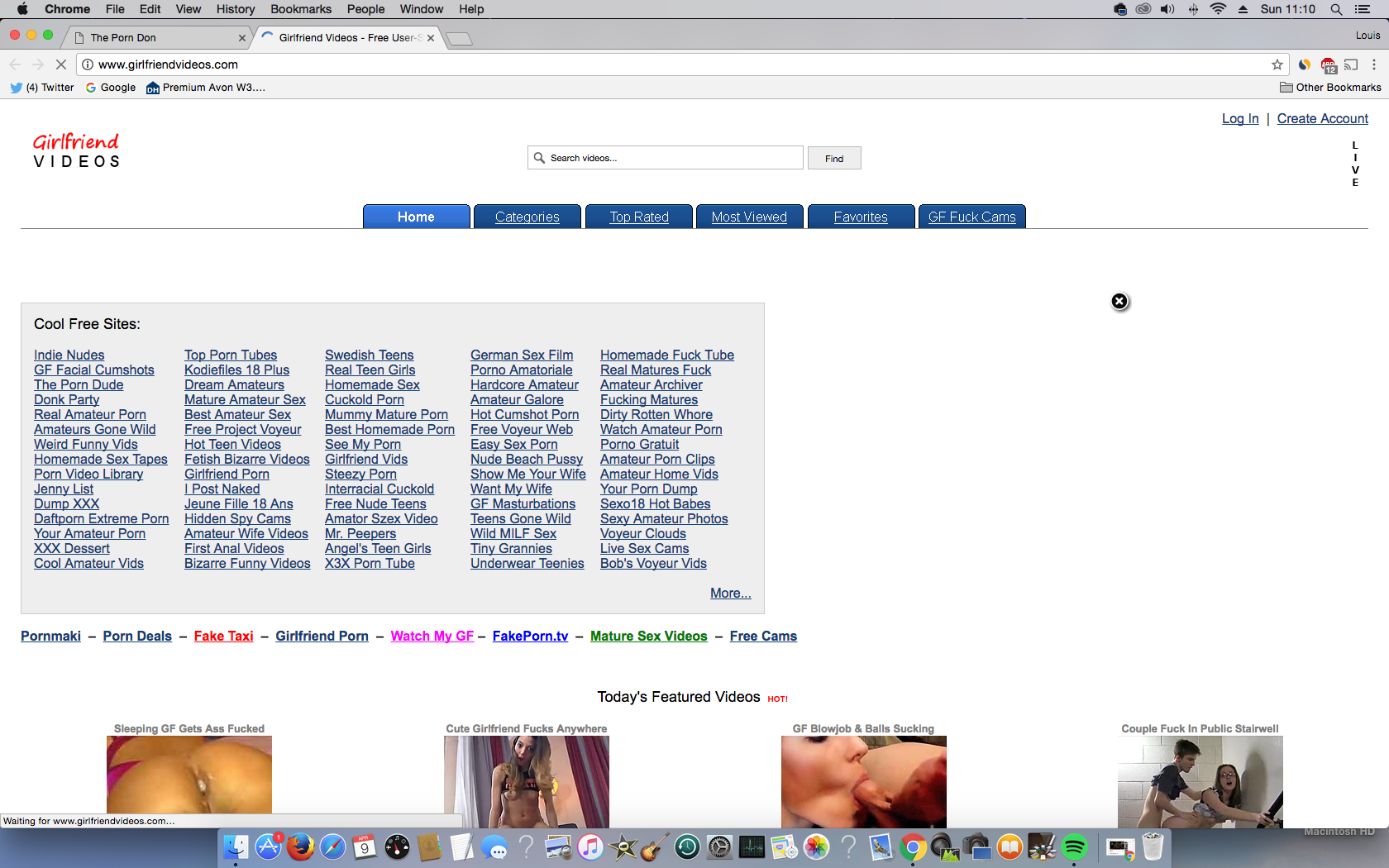
Task: Select the Home navigation tab
Action: 416,217
